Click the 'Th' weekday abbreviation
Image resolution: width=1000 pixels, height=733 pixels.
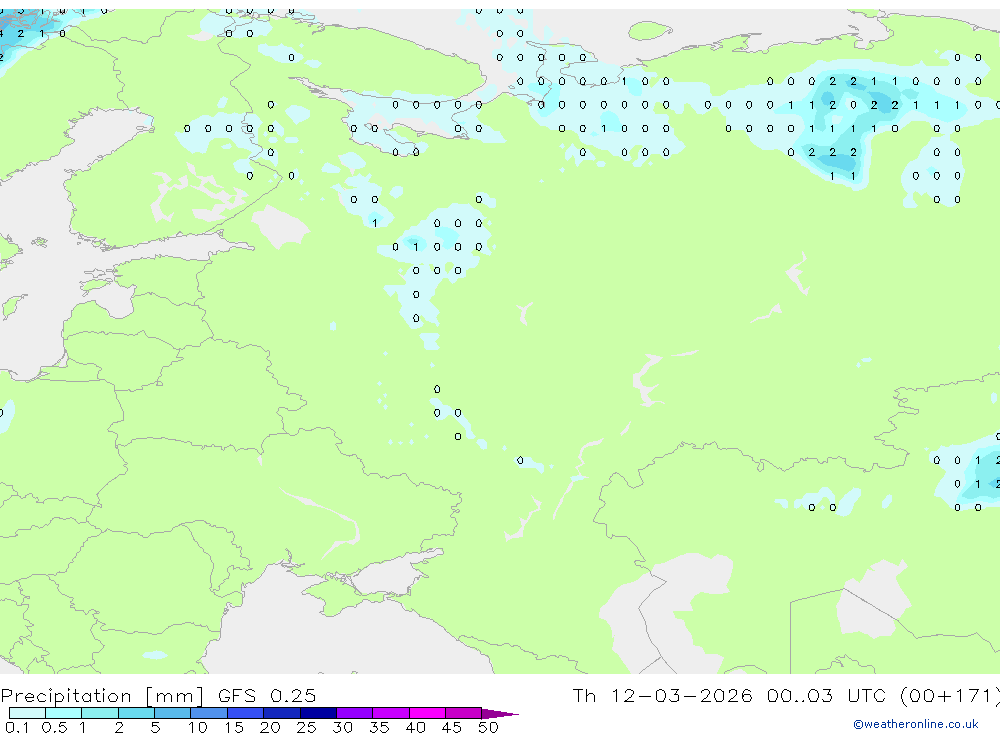[x=584, y=696]
